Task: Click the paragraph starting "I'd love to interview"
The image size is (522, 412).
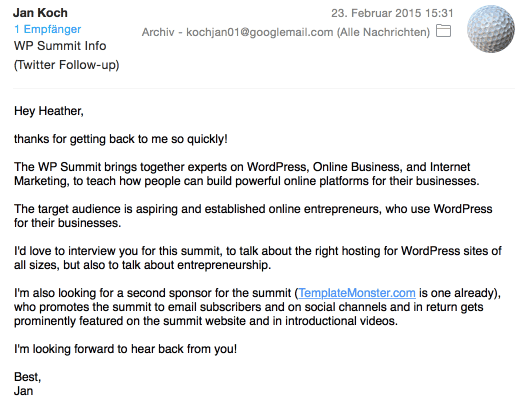Action: (x=258, y=258)
